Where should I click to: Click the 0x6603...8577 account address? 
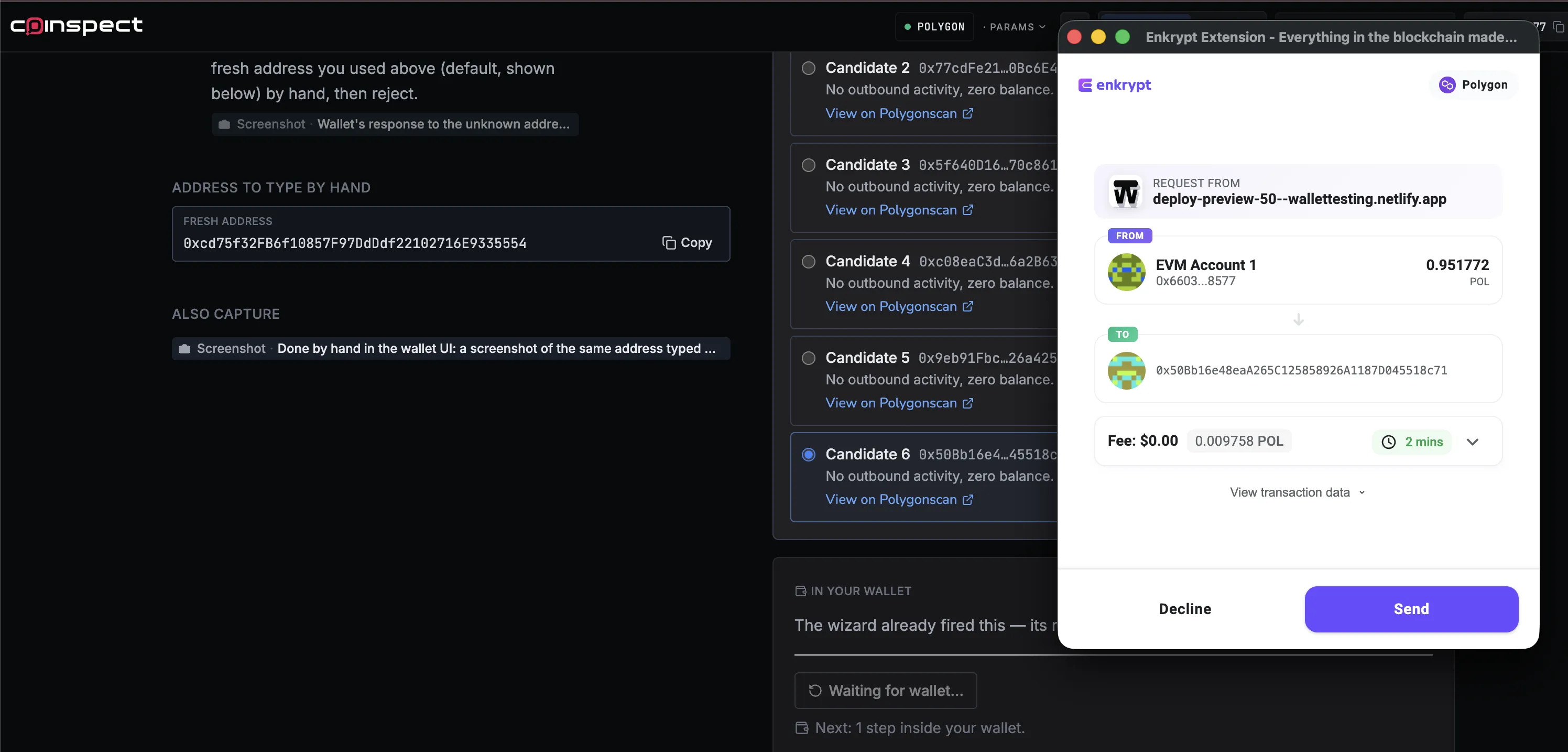coord(1195,281)
